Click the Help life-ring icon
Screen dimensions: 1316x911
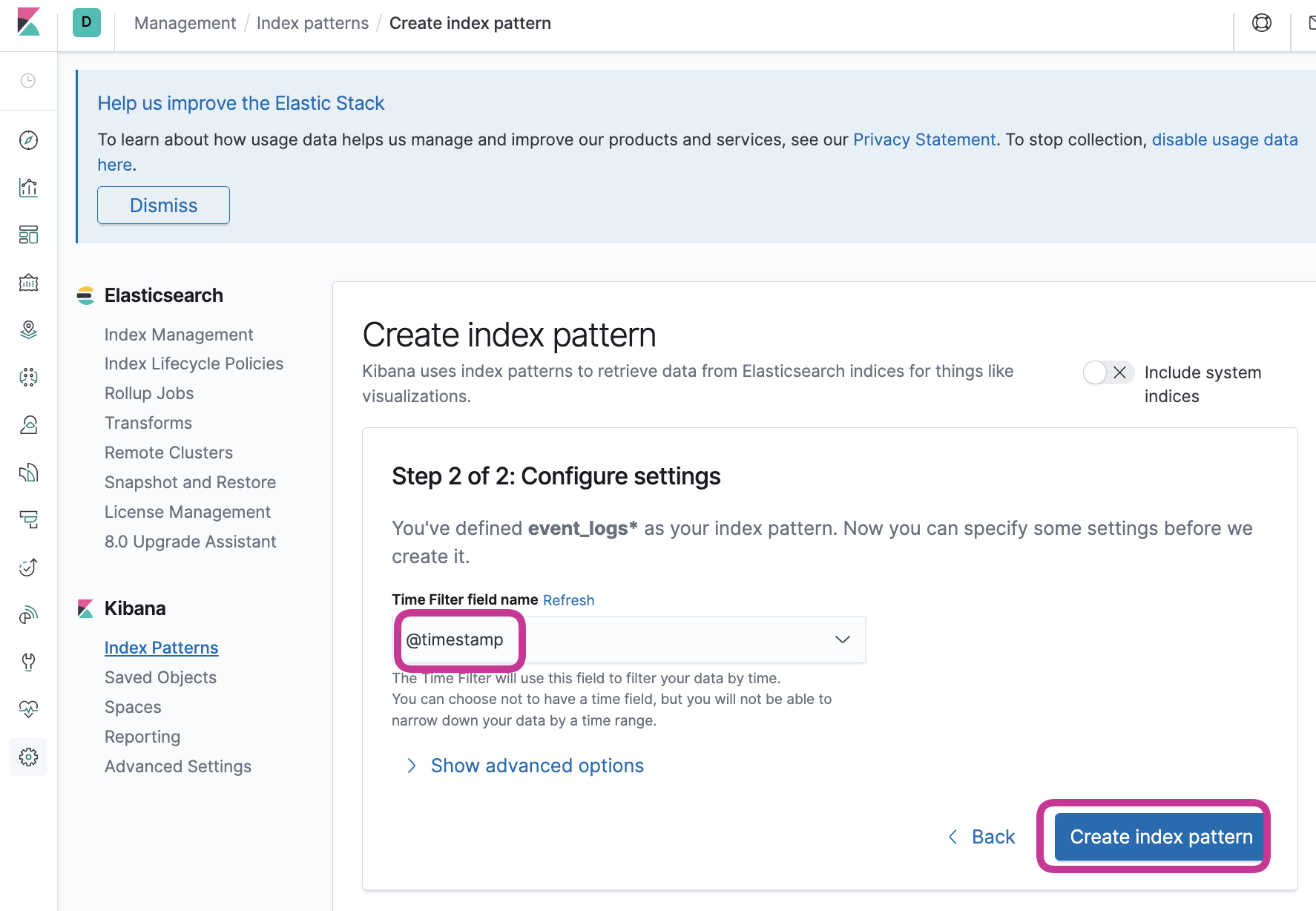1261,23
